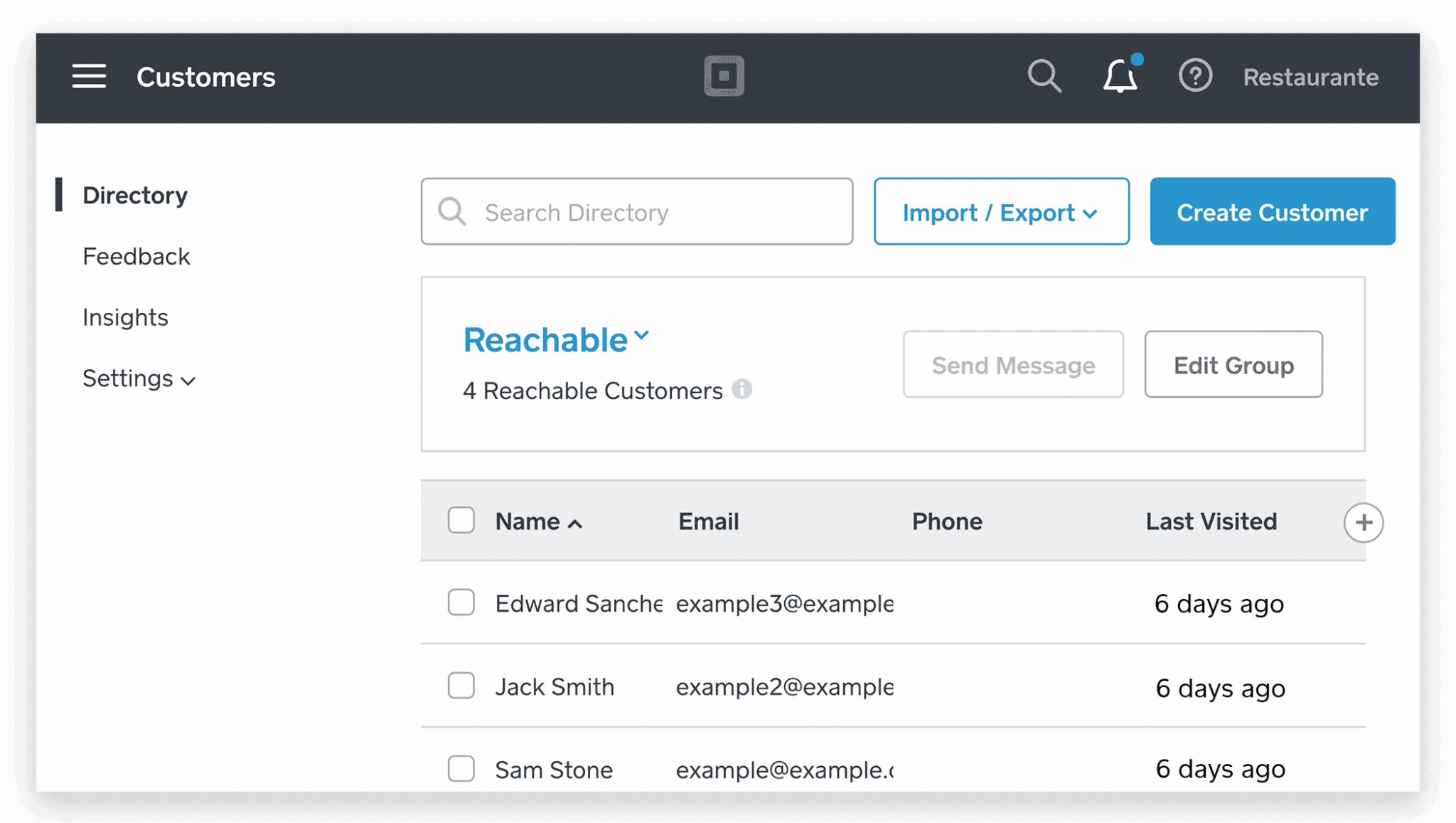This screenshot has height=823, width=1456.
Task: Open the Restaurante account menu
Action: 1310,77
